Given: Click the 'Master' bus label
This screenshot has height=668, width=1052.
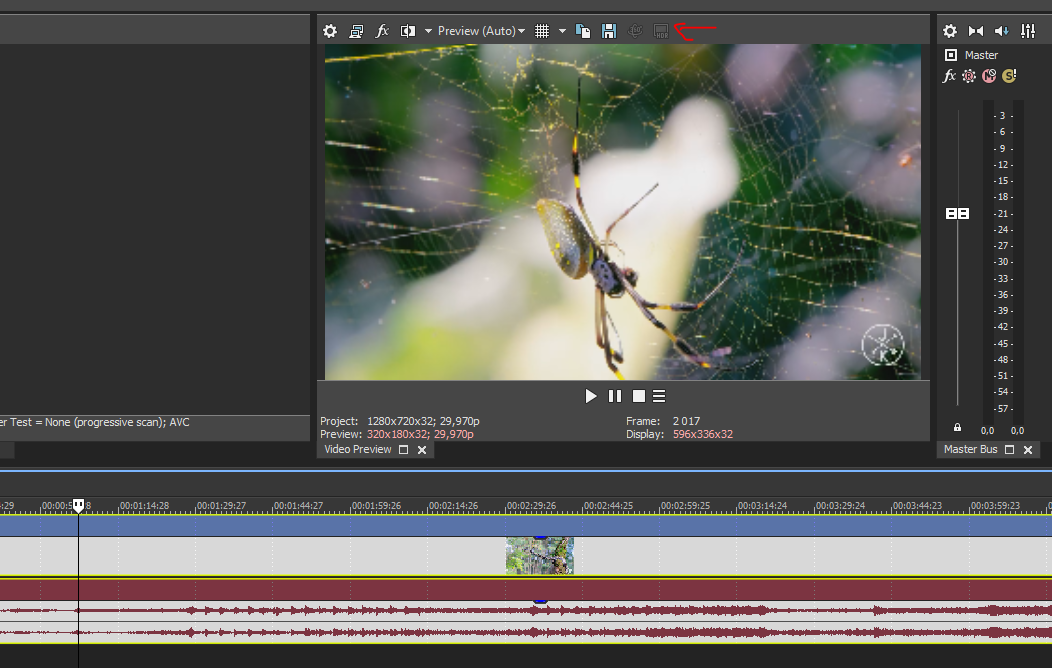Looking at the screenshot, I should pos(981,55).
